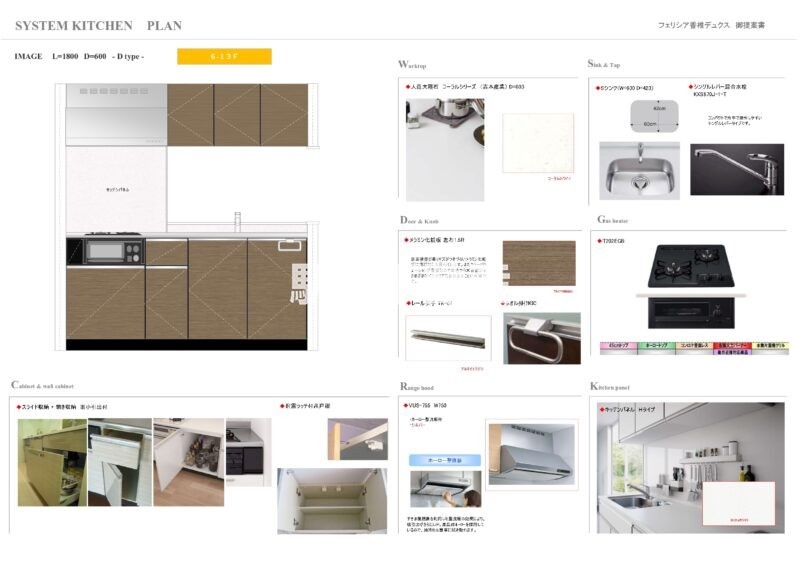Viewport: 800px width, 566px height.
Task: Click the SYSTEM KITCHEN PLAN title
Action: coord(98,24)
